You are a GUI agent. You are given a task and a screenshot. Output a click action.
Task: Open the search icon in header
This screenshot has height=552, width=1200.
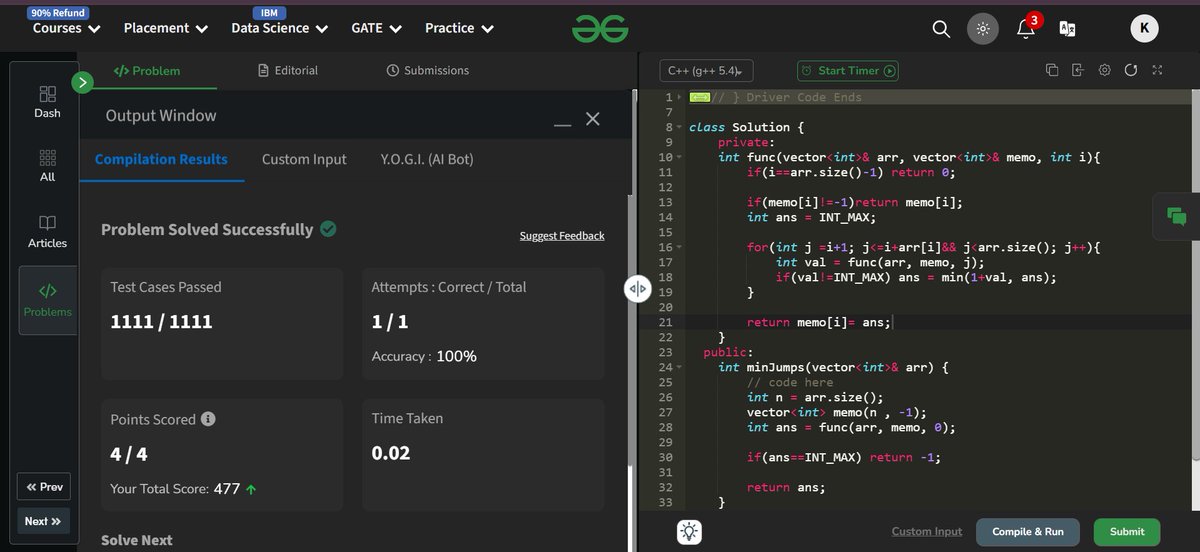tap(941, 29)
